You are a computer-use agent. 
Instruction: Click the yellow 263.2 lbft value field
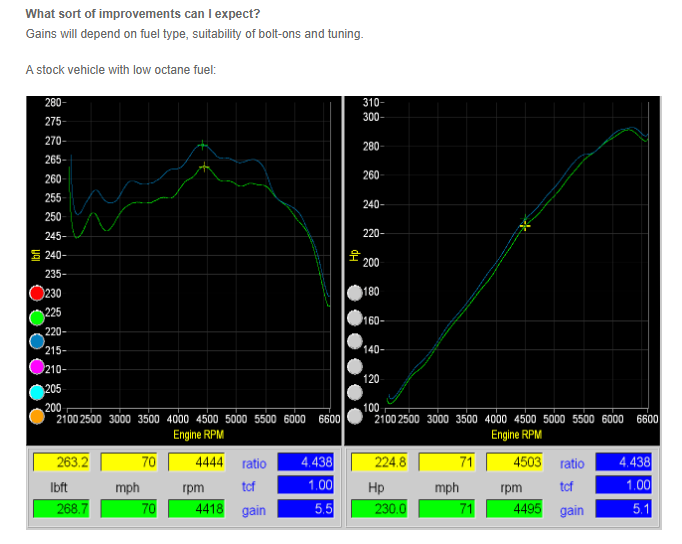tap(61, 463)
